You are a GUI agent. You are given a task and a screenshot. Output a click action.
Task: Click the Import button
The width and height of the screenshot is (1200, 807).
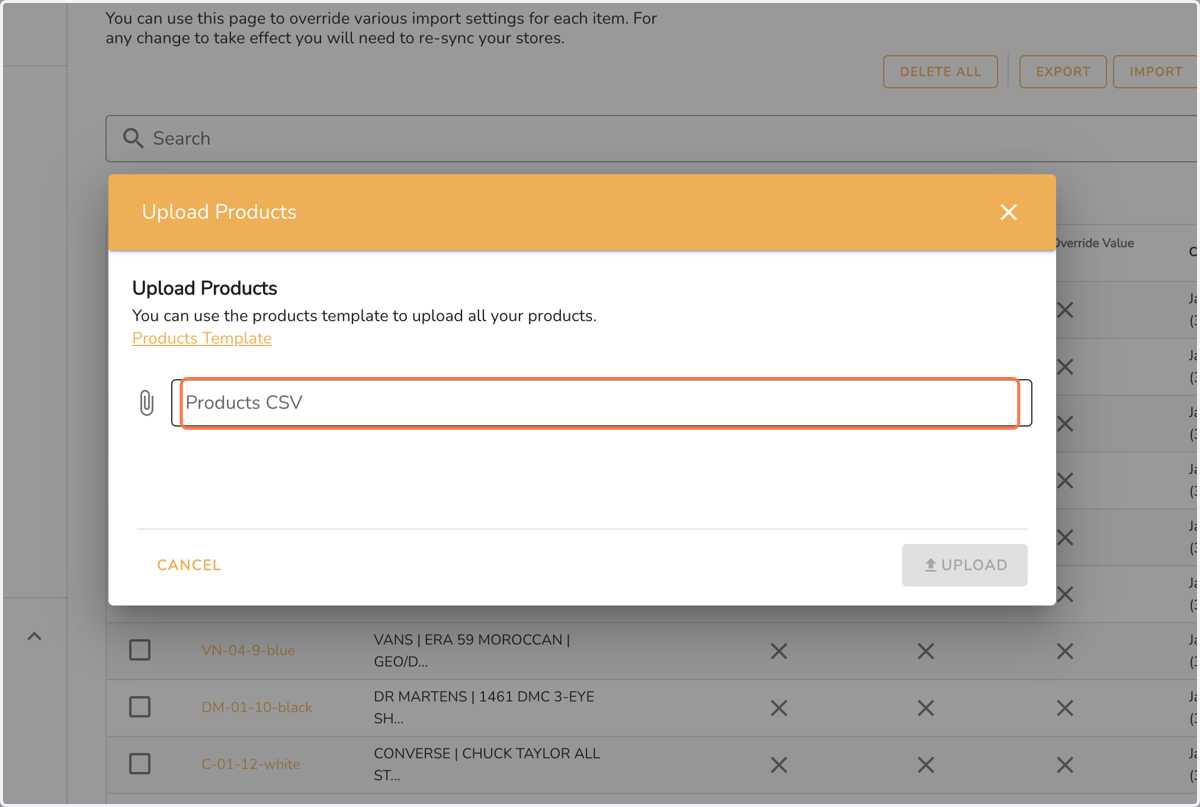(x=1156, y=72)
